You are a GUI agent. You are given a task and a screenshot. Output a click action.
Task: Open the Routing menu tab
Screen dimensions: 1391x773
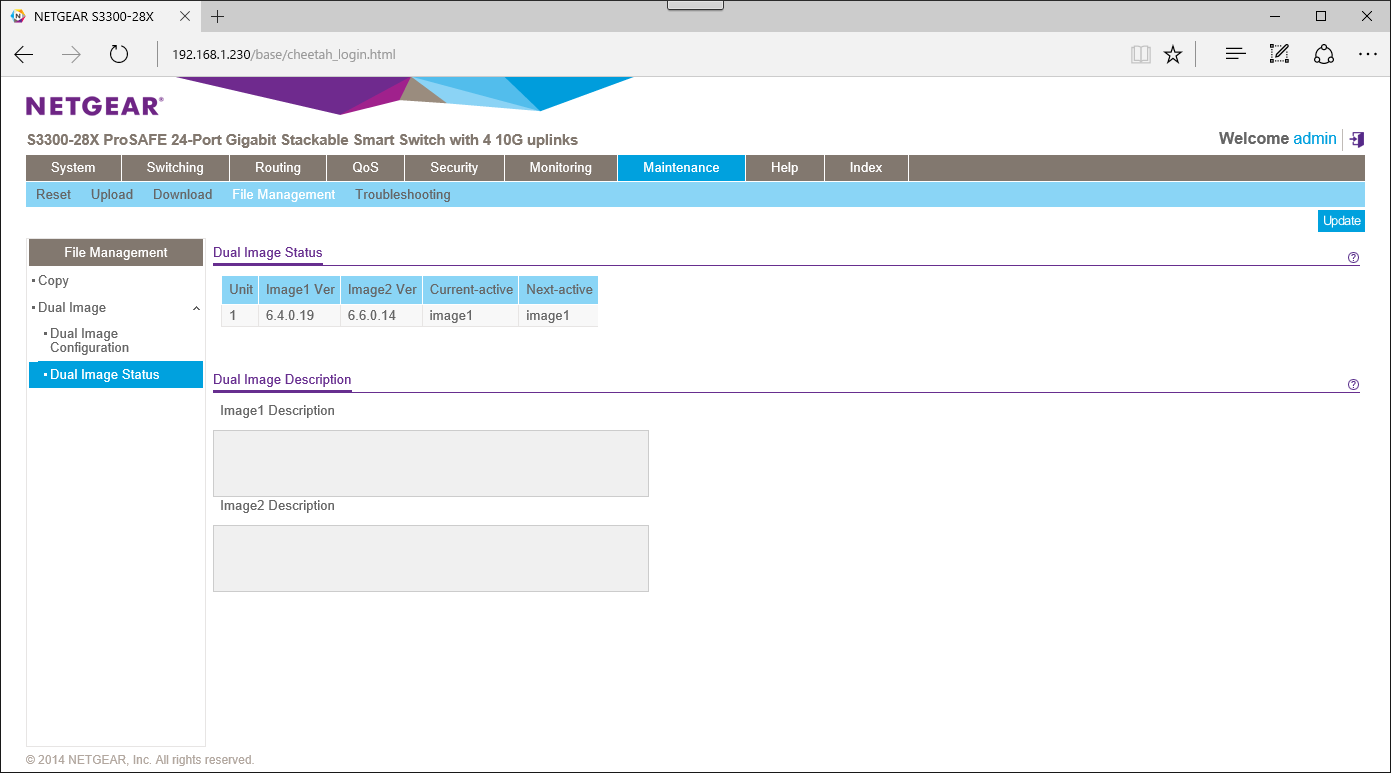coord(278,168)
